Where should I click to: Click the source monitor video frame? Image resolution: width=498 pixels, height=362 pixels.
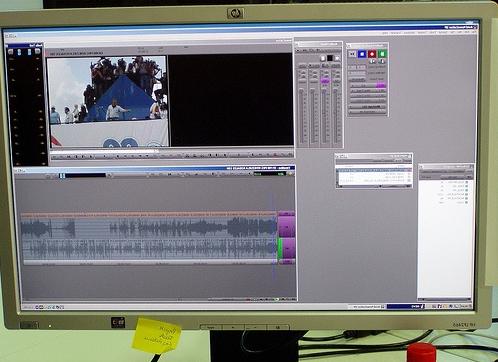[108, 101]
